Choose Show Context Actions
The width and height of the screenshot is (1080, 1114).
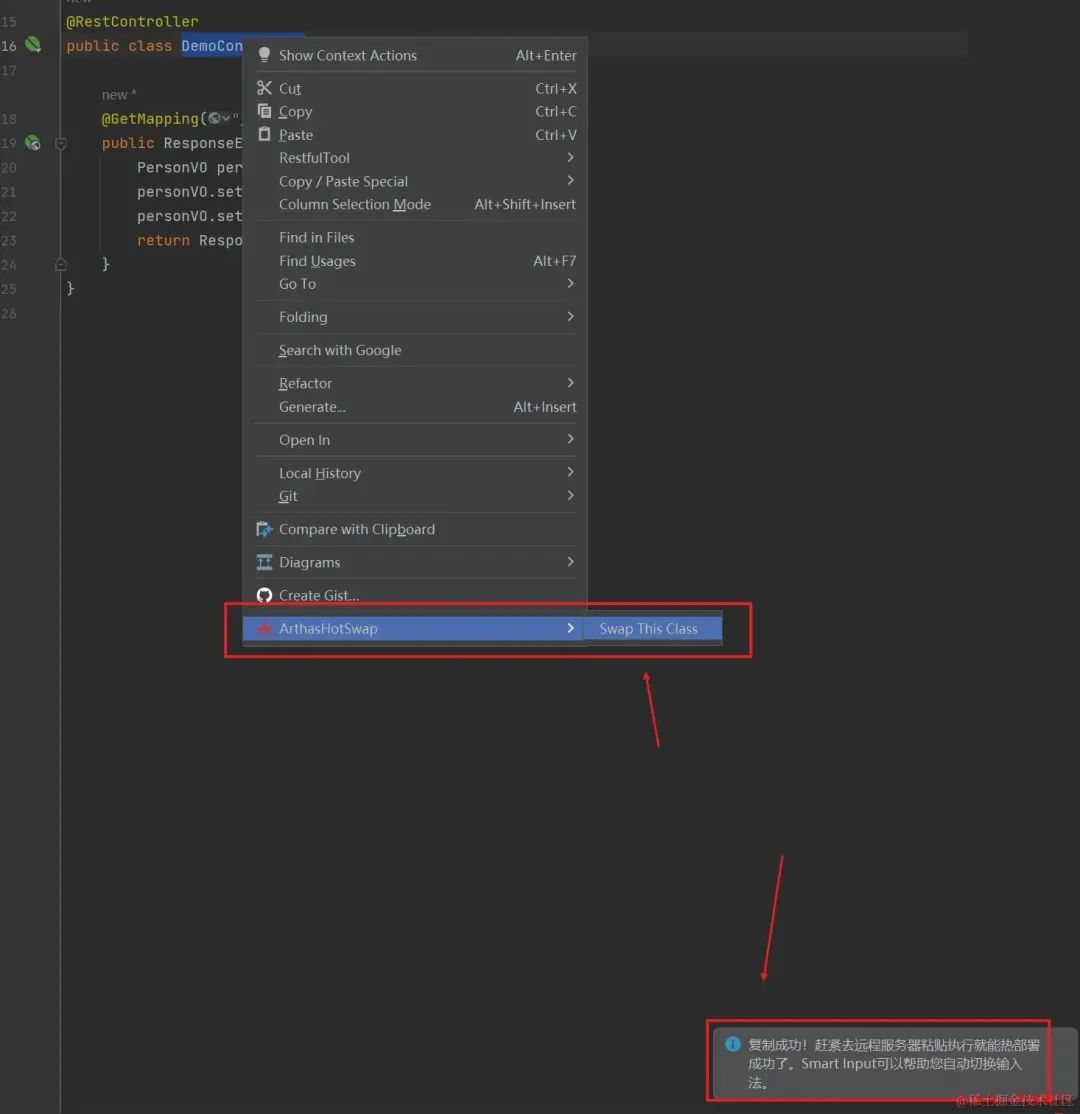tap(416, 55)
